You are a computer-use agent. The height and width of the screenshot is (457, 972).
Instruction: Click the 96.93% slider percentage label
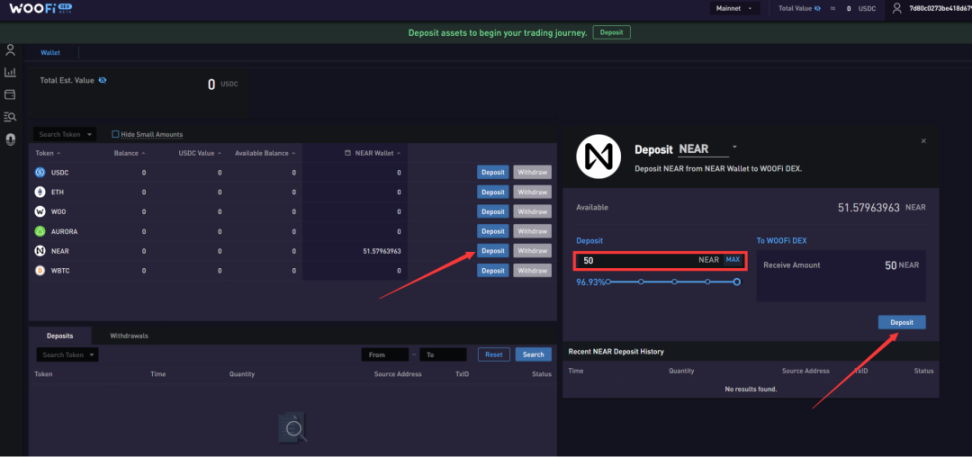click(x=591, y=282)
